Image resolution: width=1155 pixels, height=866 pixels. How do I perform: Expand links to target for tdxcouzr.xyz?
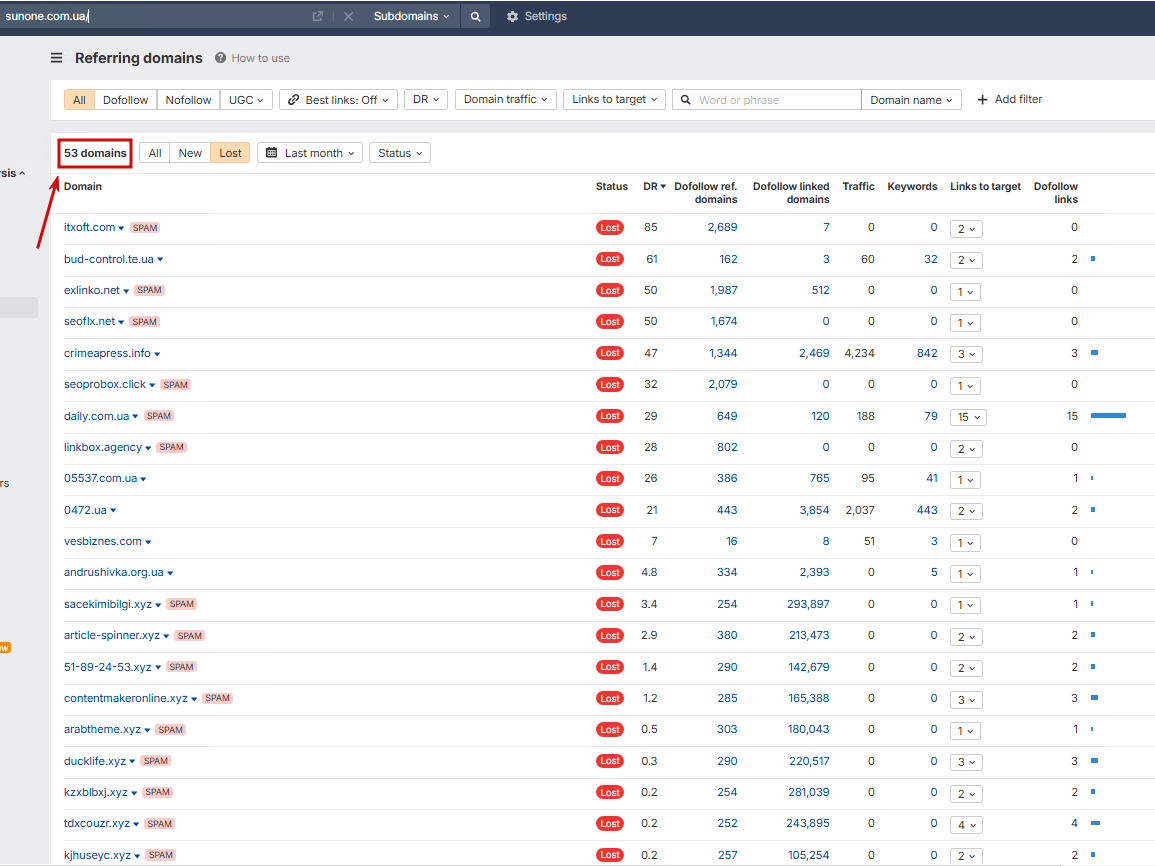pyautogui.click(x=966, y=825)
